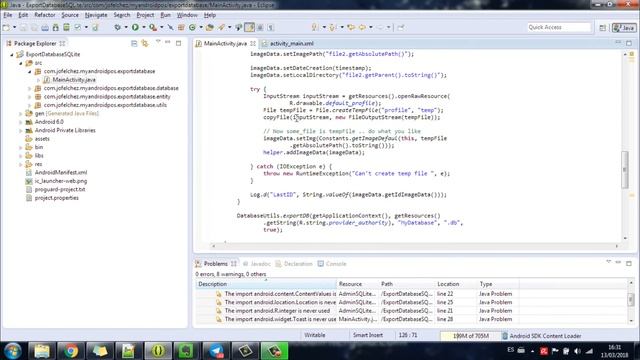The width and height of the screenshot is (640, 360).
Task: Collapse the ExportDatabaseSQLite project node
Action: click(12, 54)
